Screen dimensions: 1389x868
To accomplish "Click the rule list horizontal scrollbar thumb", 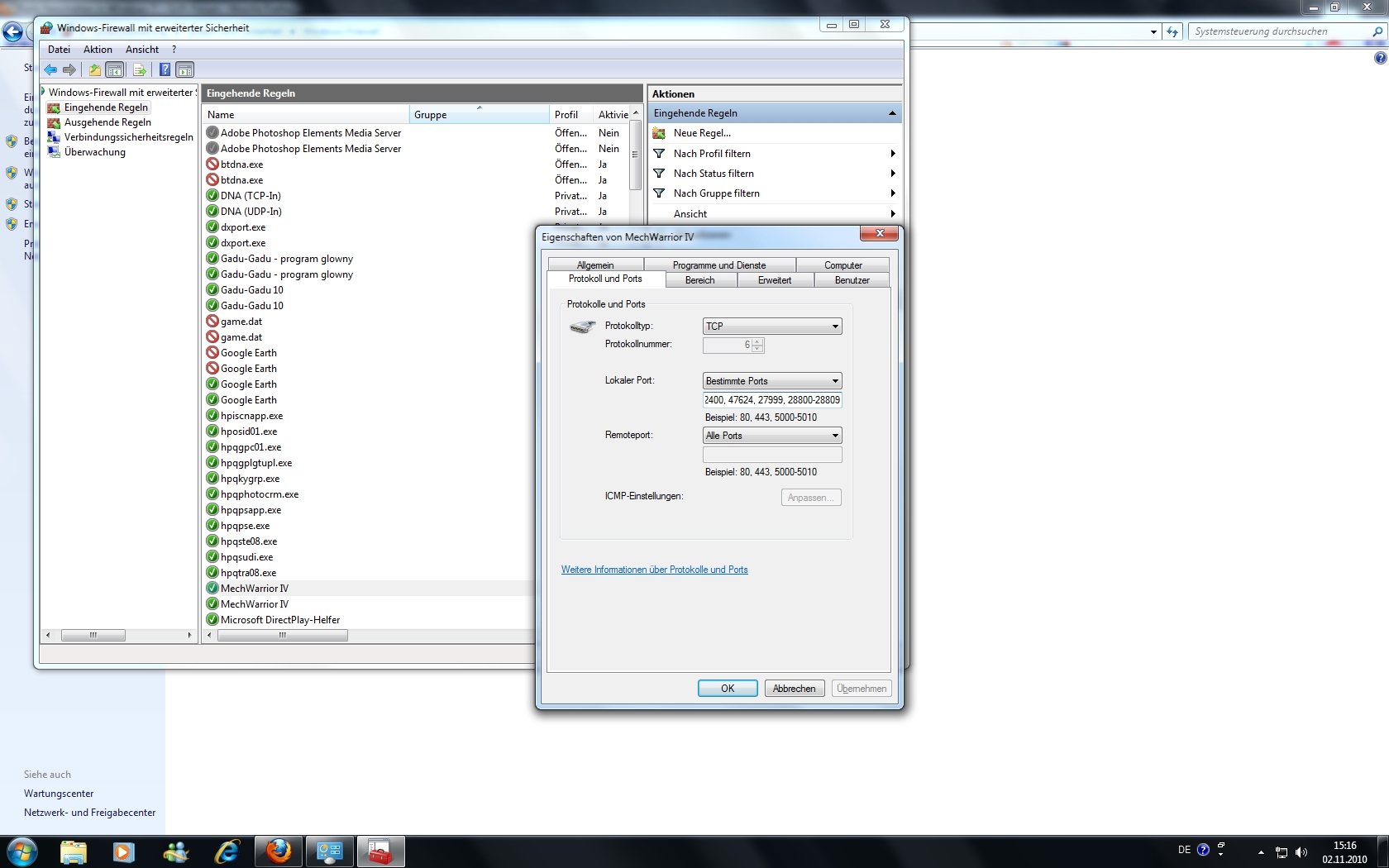I will (x=283, y=636).
